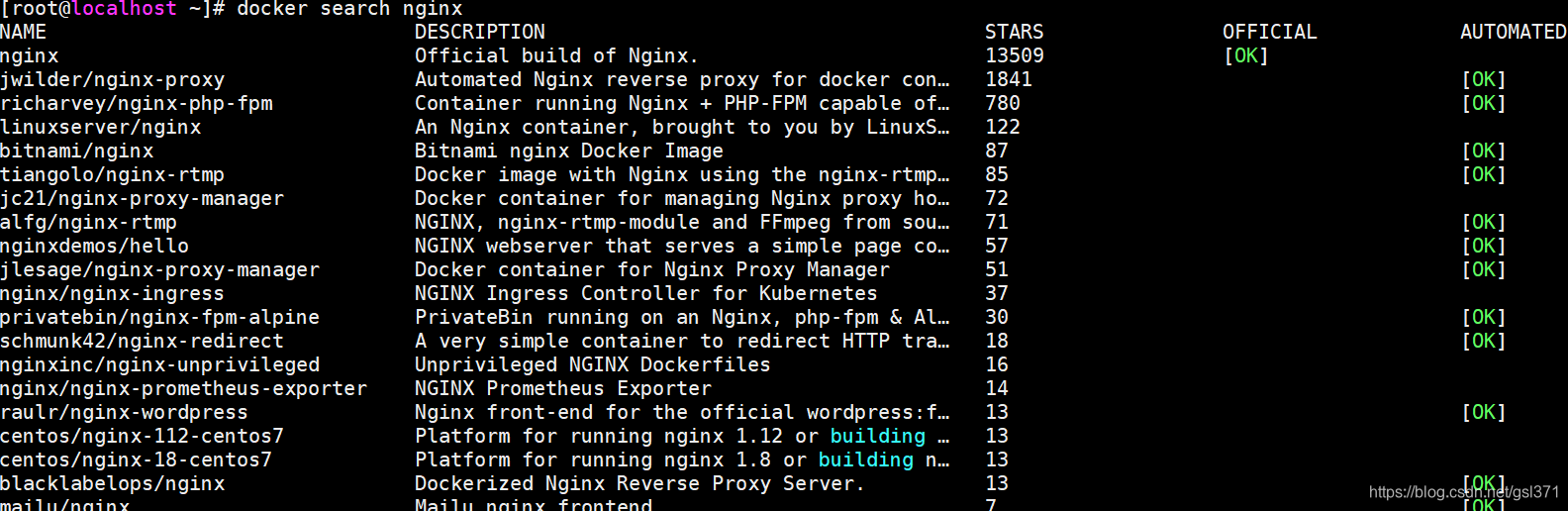This screenshot has height=511, width=1568.
Task: Select the nginxinc/nginx-unprivileged image name
Action: (x=160, y=364)
